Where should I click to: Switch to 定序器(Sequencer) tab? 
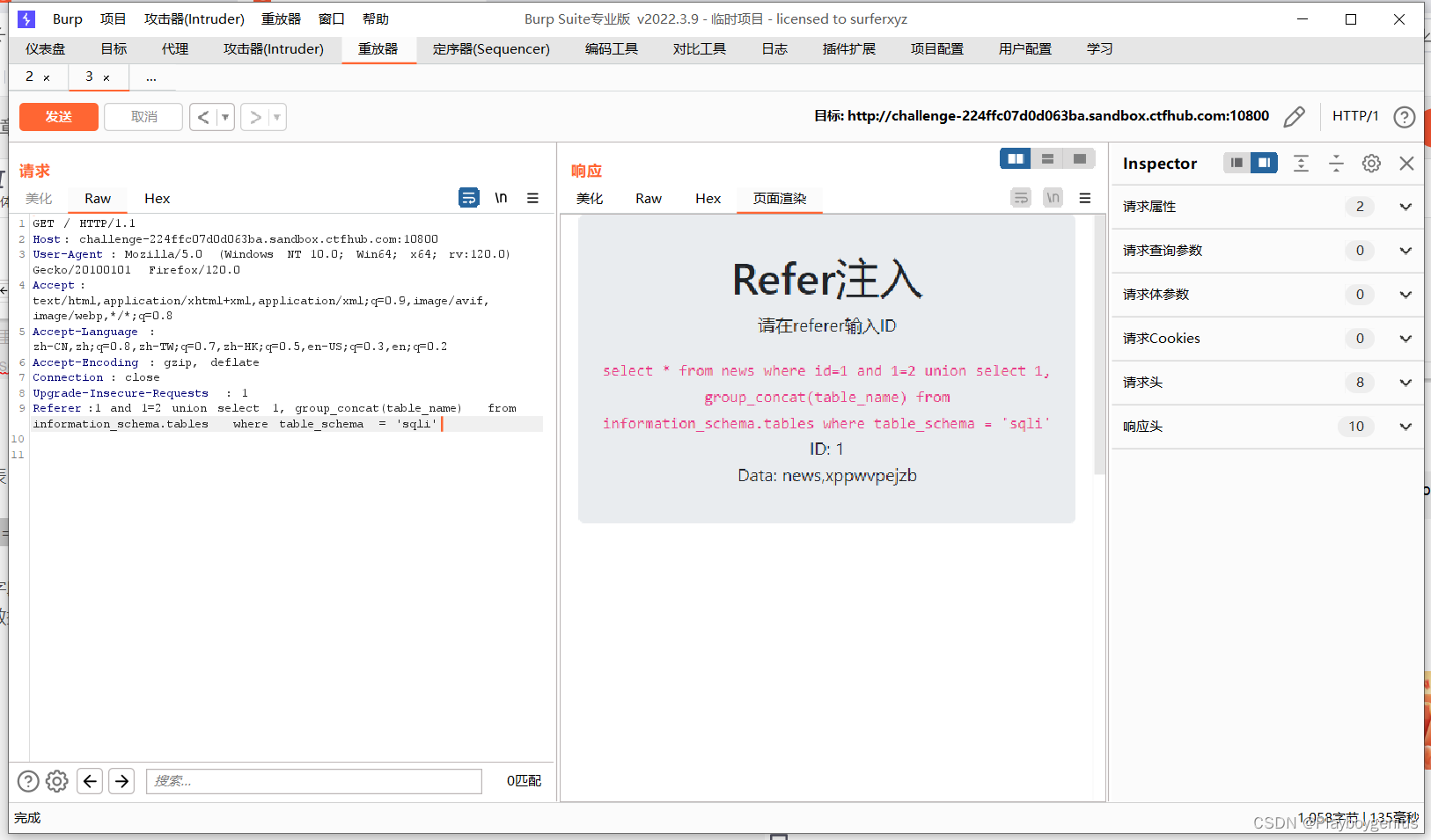pos(491,49)
